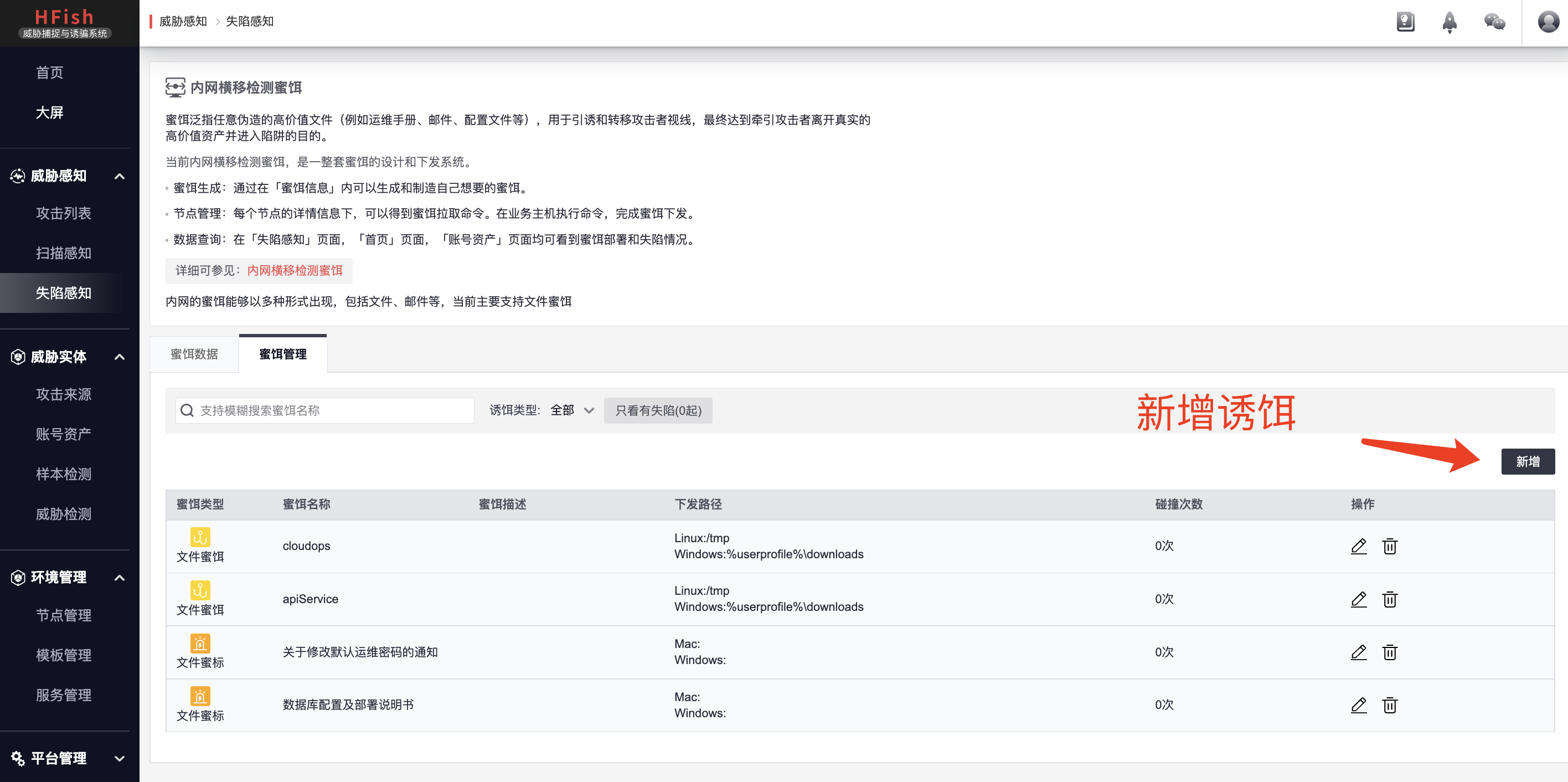Open 扫描感知 page
This screenshot has height=782, width=1568.
click(63, 253)
